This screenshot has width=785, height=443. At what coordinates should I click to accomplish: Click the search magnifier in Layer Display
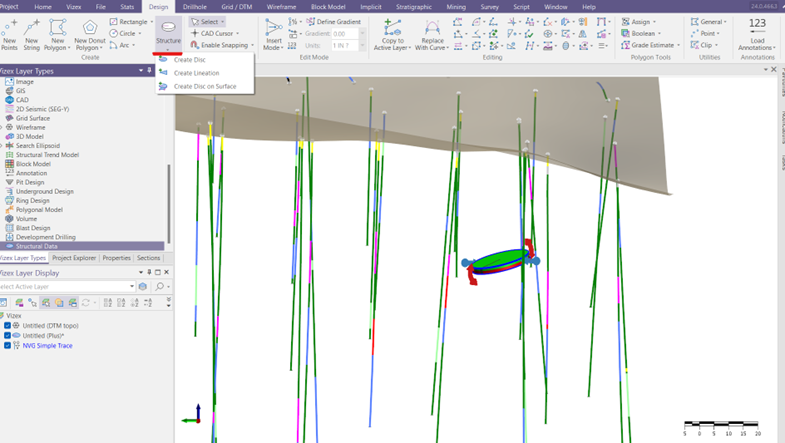tap(159, 286)
